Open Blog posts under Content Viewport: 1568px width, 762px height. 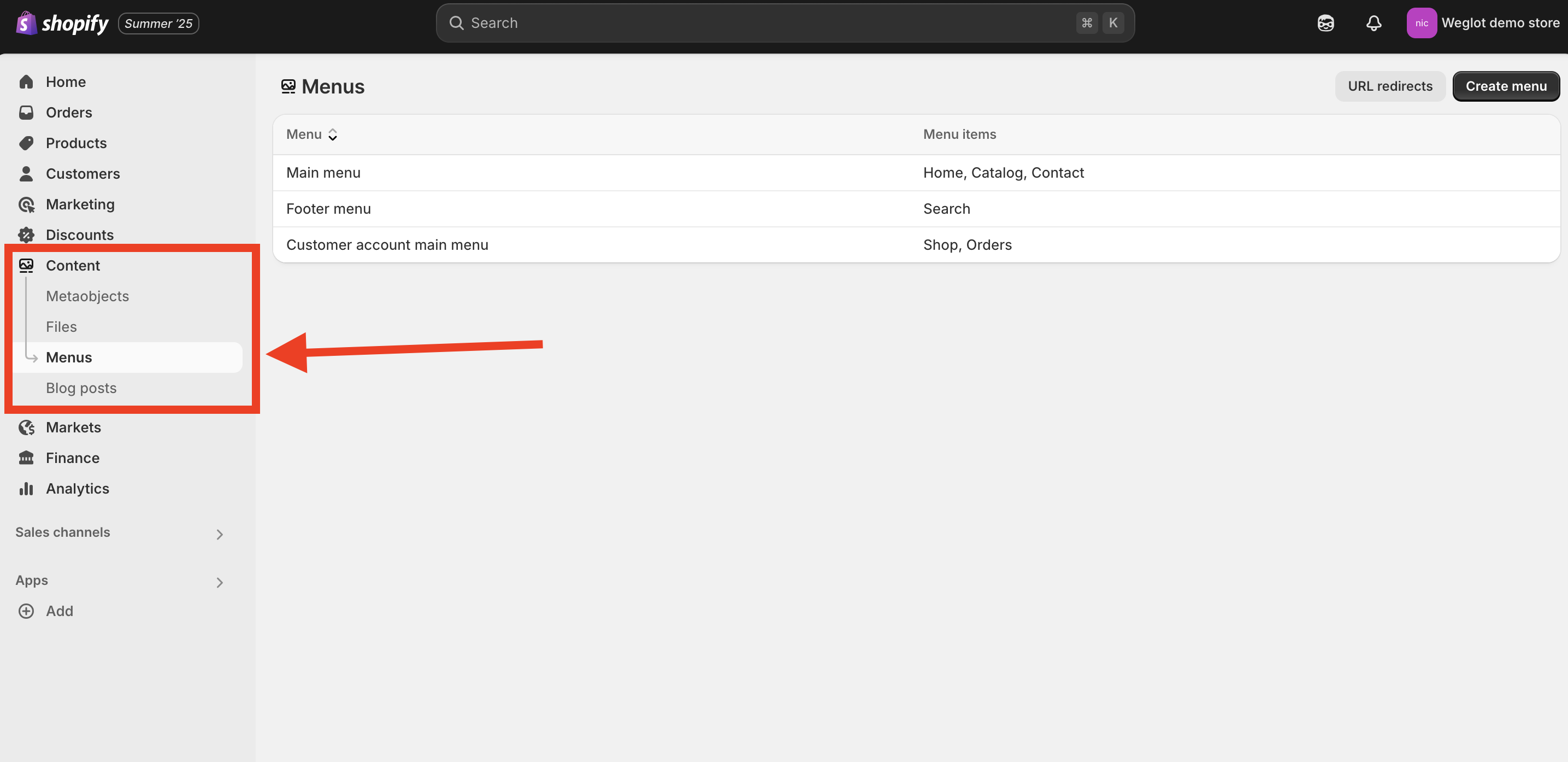[81, 388]
